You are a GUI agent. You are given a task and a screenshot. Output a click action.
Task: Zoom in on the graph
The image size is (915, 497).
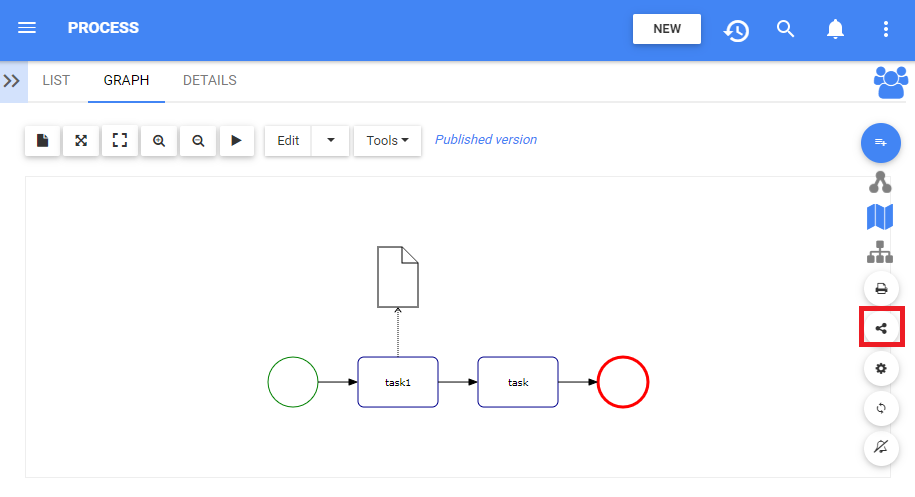tap(159, 141)
